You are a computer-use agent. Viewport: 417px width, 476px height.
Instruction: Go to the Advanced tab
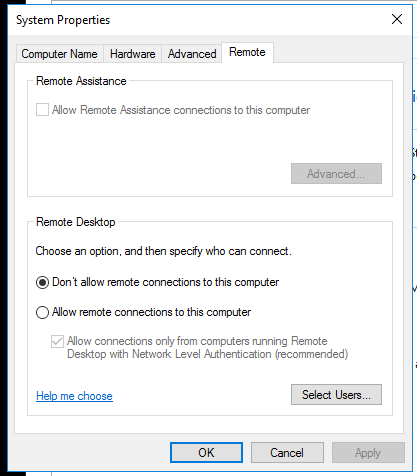click(192, 54)
